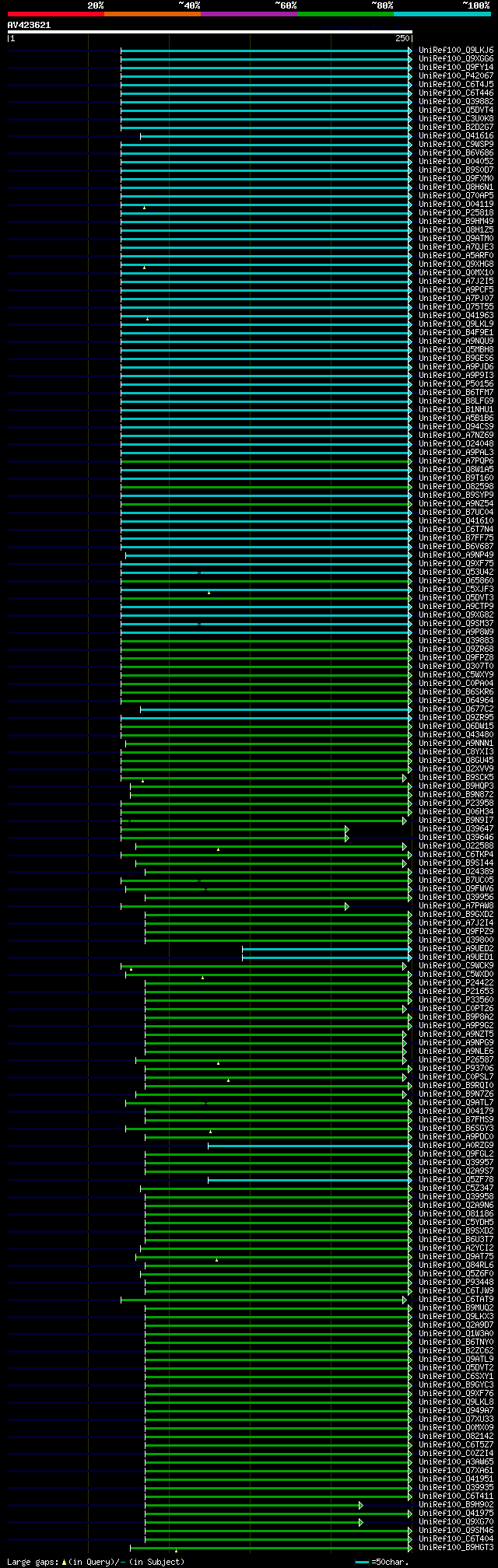Select hit label UniRef100_P26587
The width and height of the screenshot is (498, 1568).
point(456,1059)
